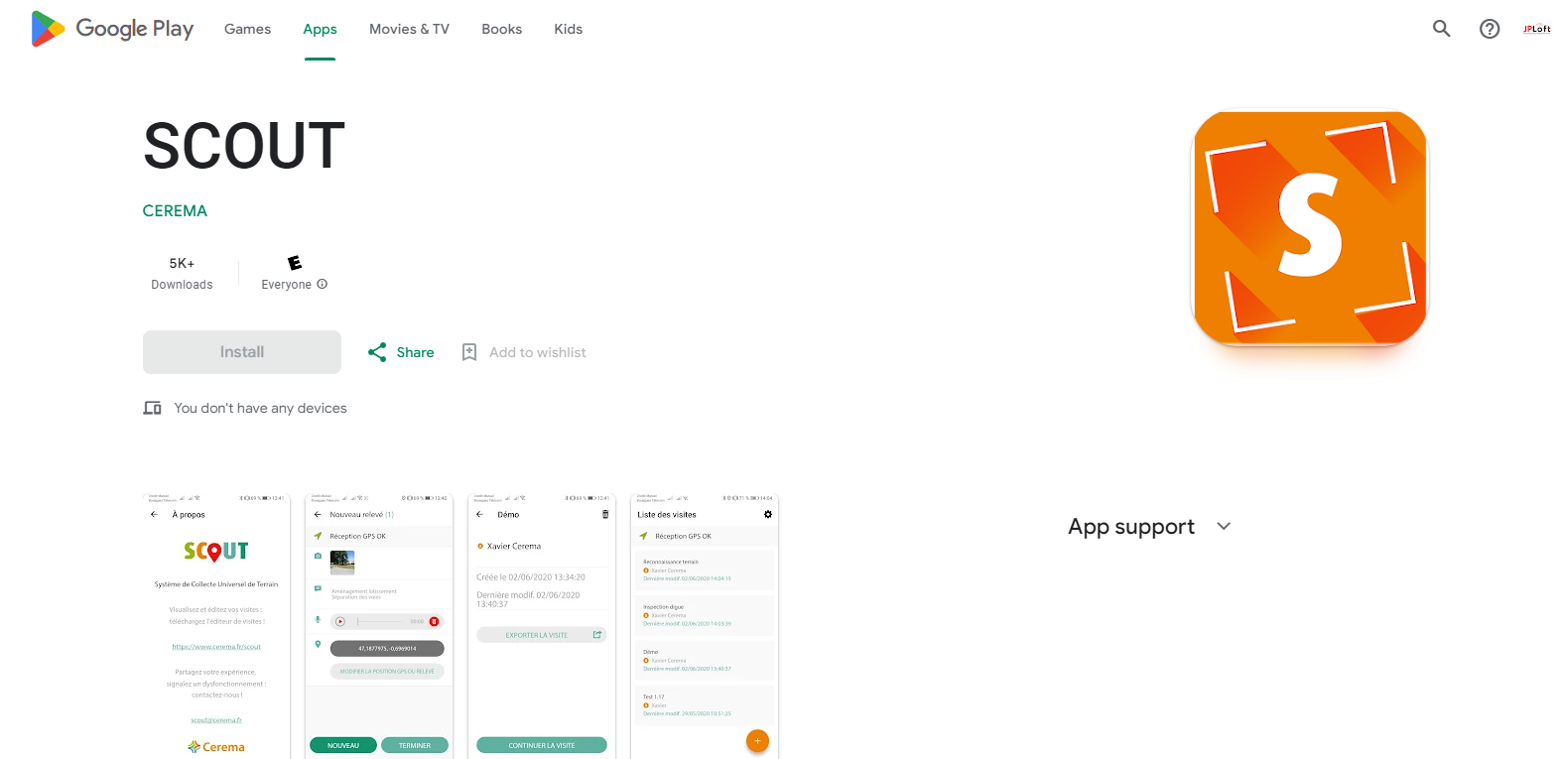This screenshot has width=1568, height=759.
Task: Click the 5K+ Downloads text
Action: [182, 273]
